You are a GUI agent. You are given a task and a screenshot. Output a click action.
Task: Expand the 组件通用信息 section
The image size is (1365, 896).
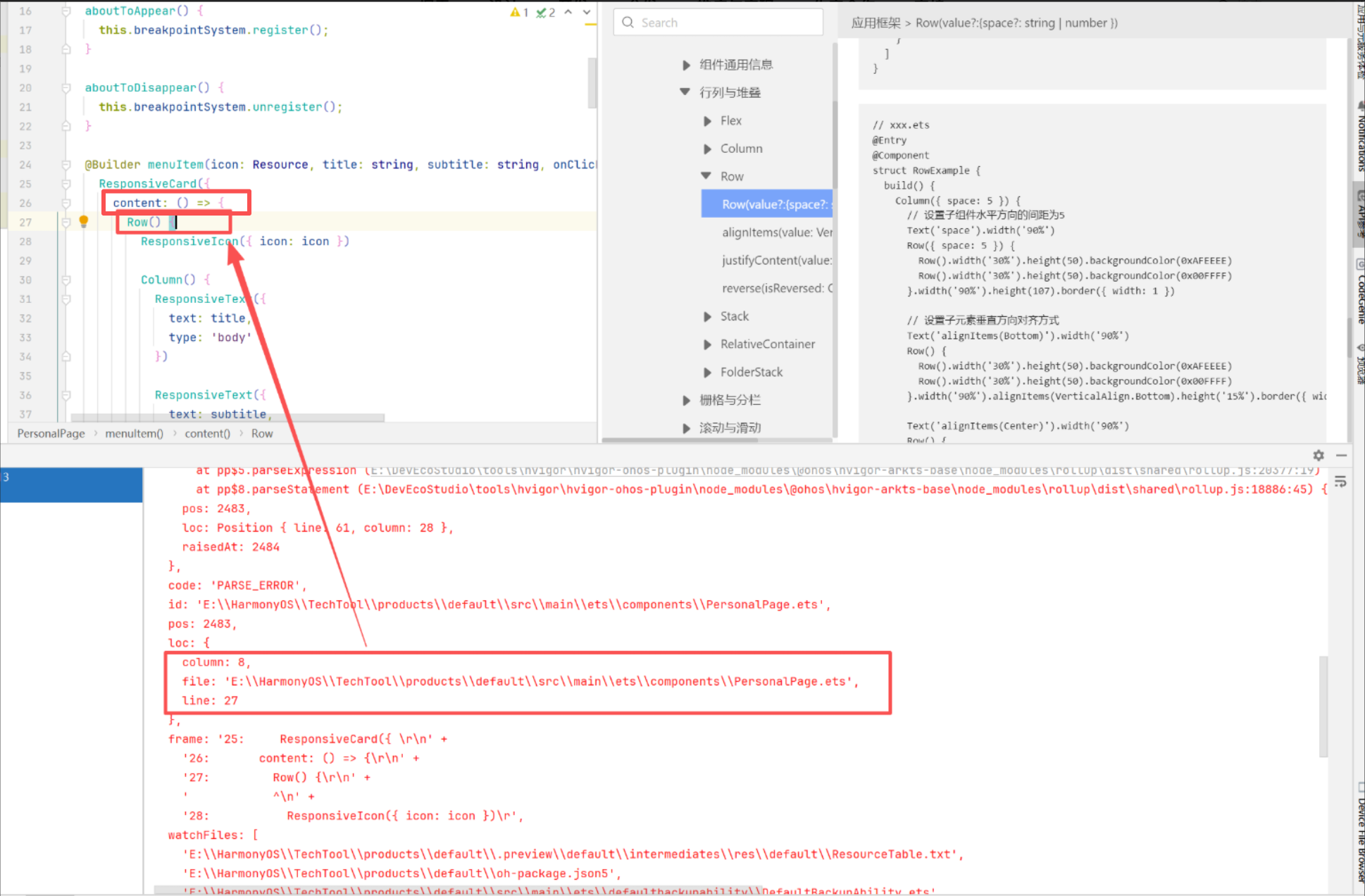tap(685, 65)
